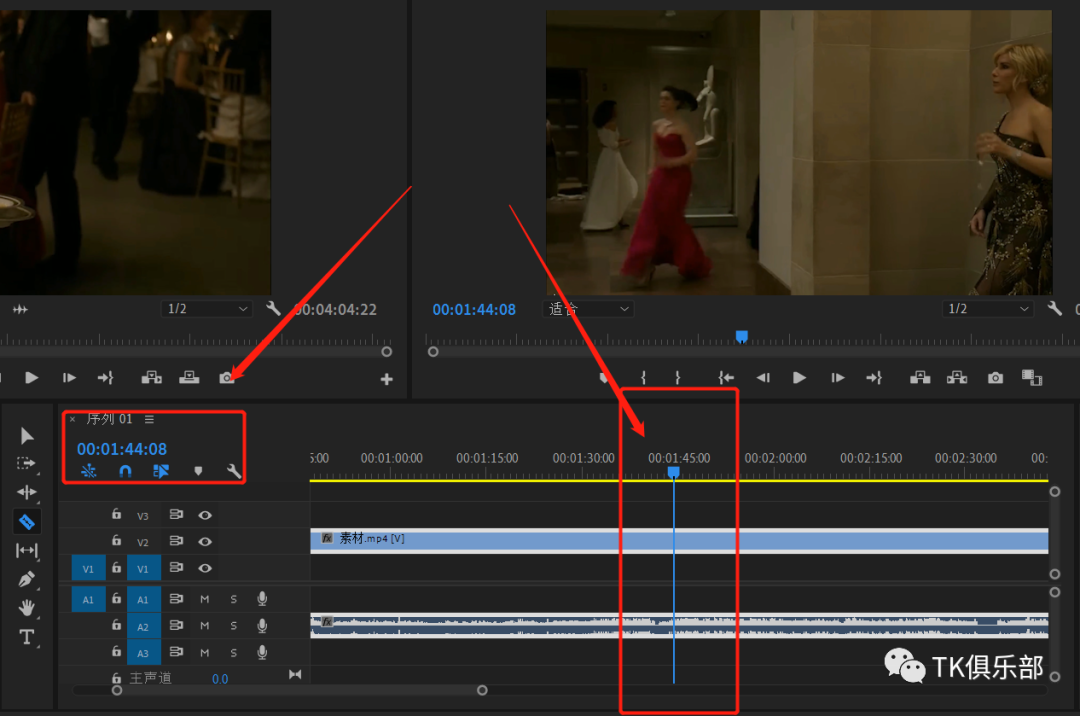Click Export Frame camera in Program monitor
The height and width of the screenshot is (716, 1080).
point(995,378)
